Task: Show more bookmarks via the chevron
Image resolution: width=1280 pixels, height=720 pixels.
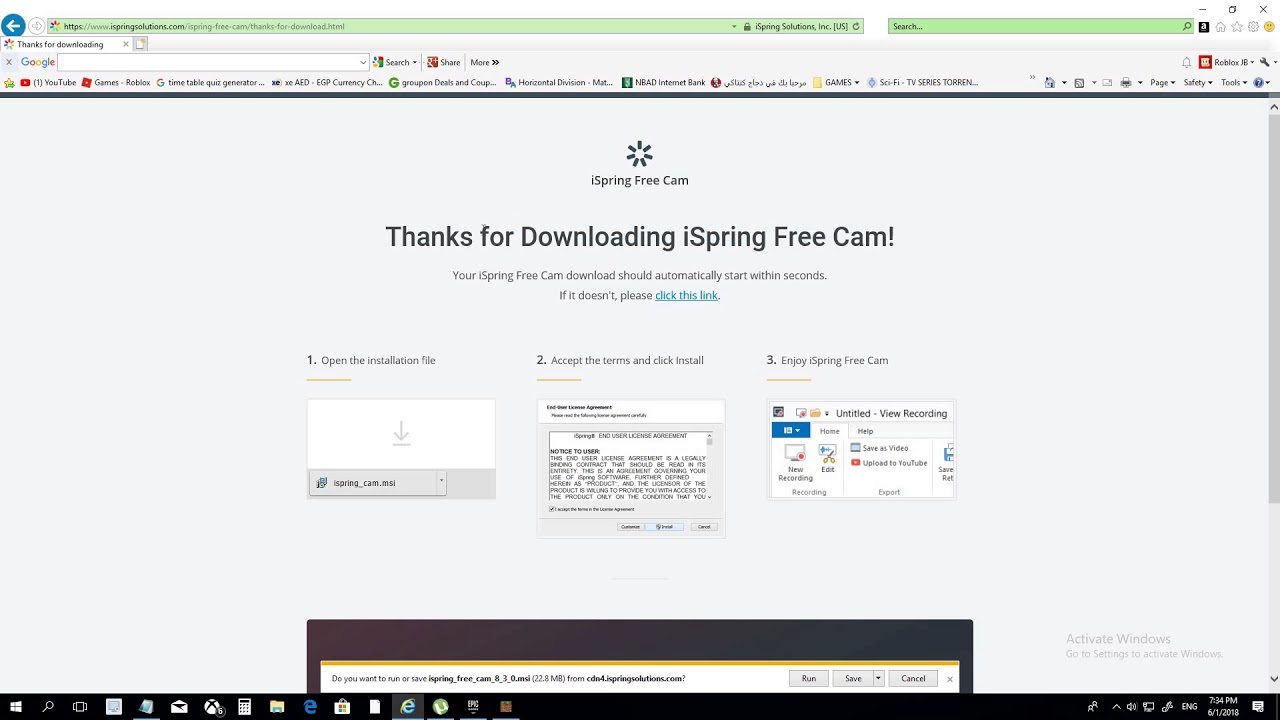Action: coord(1033,78)
